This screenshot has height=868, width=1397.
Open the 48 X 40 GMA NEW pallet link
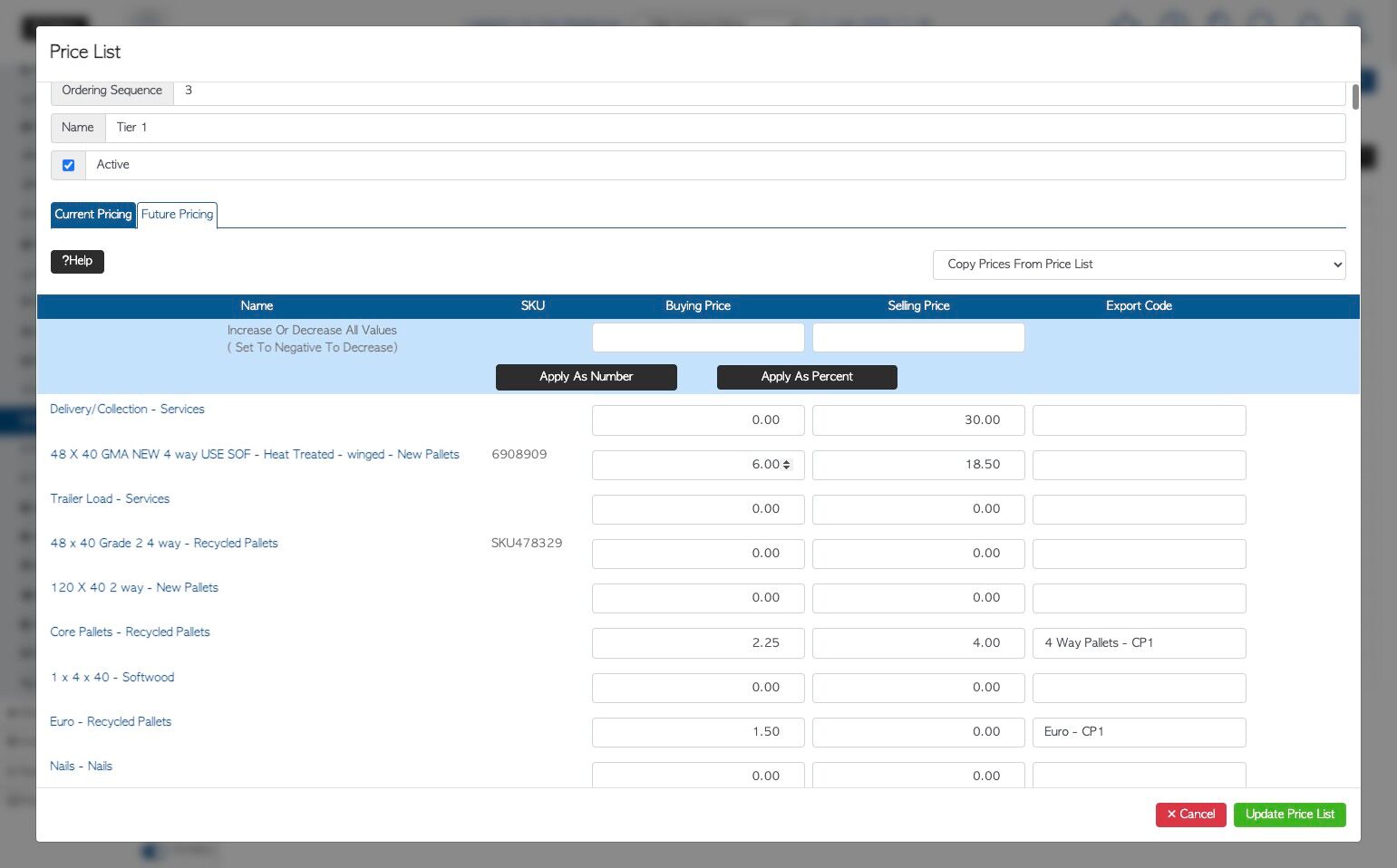[255, 455]
